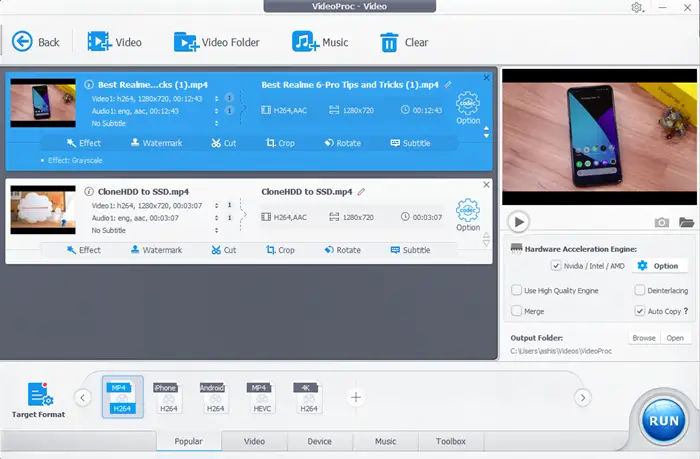Open Crop tool for Best Realme video
Screen dimensions: 700x459
point(280,143)
